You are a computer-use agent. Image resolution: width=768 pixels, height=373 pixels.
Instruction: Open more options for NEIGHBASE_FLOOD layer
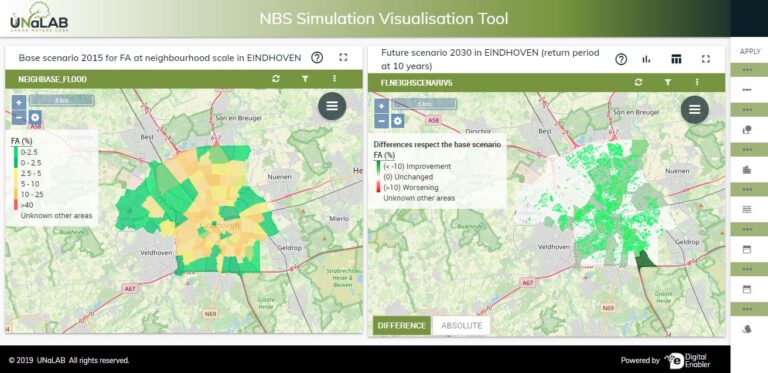[x=335, y=79]
